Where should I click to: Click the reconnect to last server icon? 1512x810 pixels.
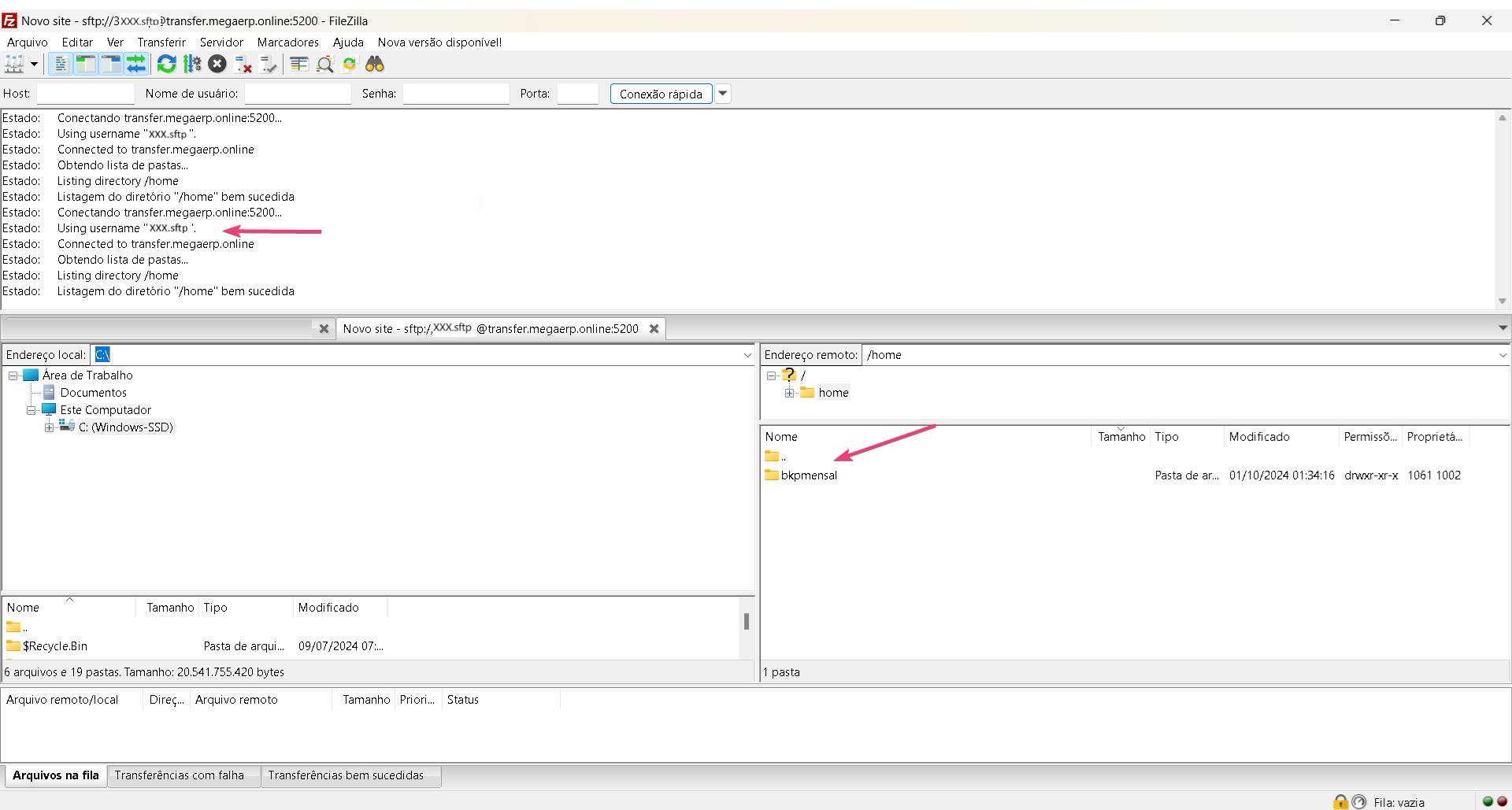[x=269, y=65]
